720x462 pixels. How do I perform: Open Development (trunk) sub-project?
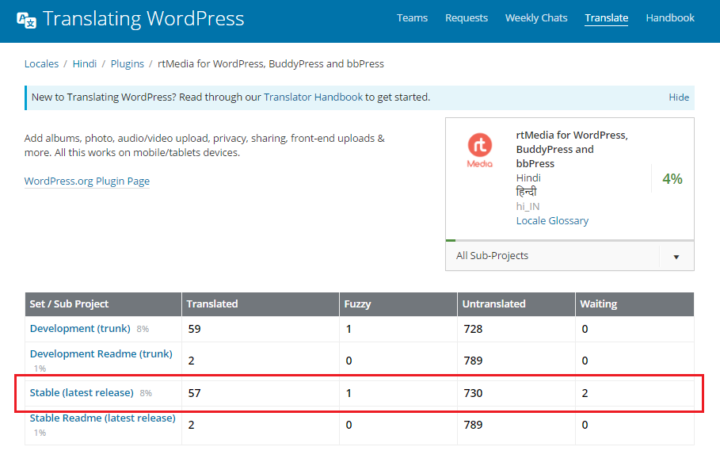coord(80,327)
